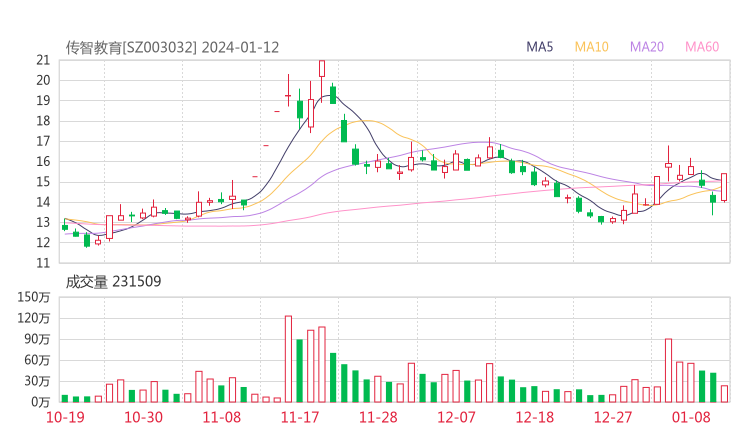Click the 11-28 date axis label

click(x=378, y=417)
